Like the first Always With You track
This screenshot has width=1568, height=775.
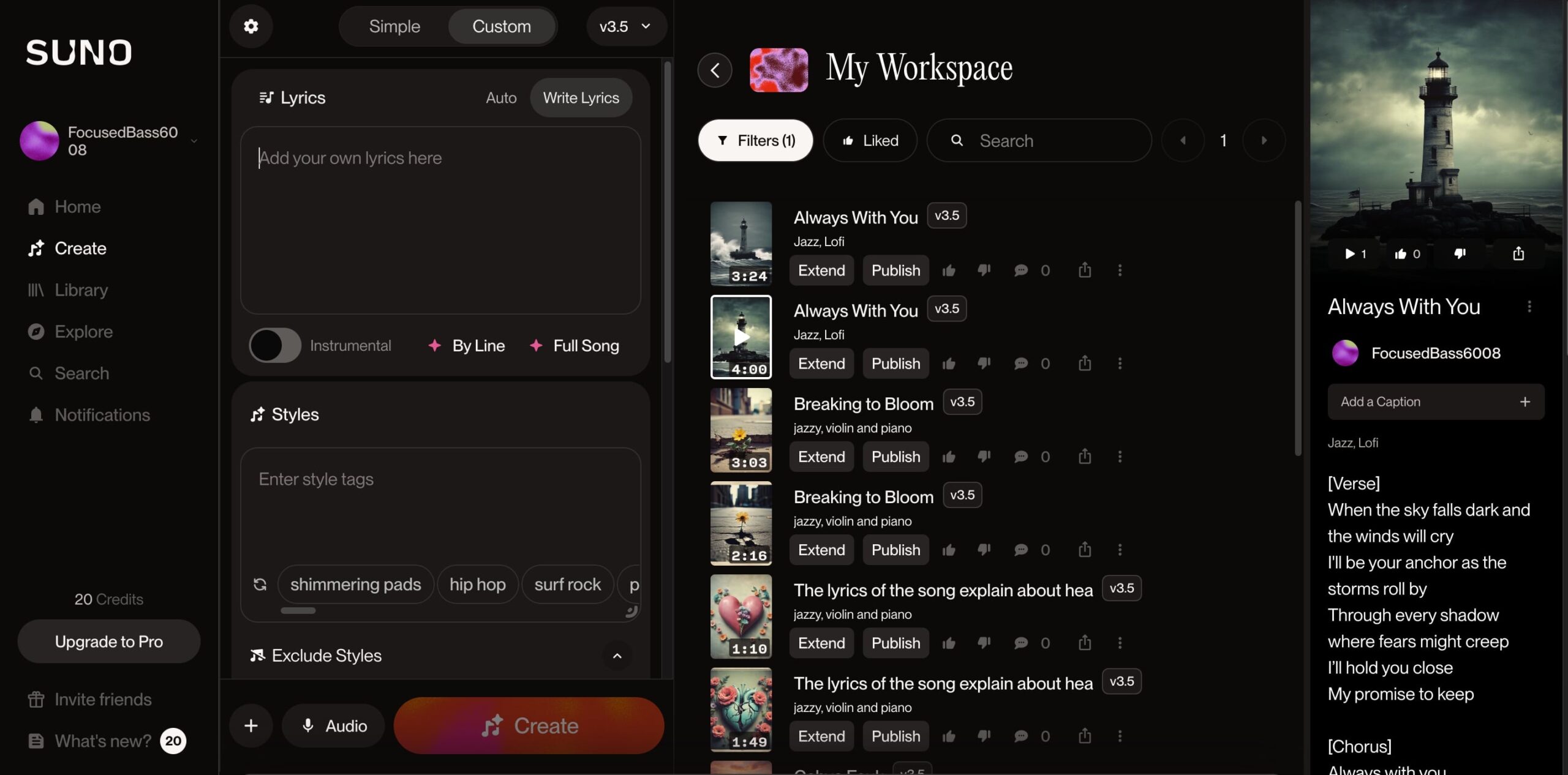(x=949, y=271)
